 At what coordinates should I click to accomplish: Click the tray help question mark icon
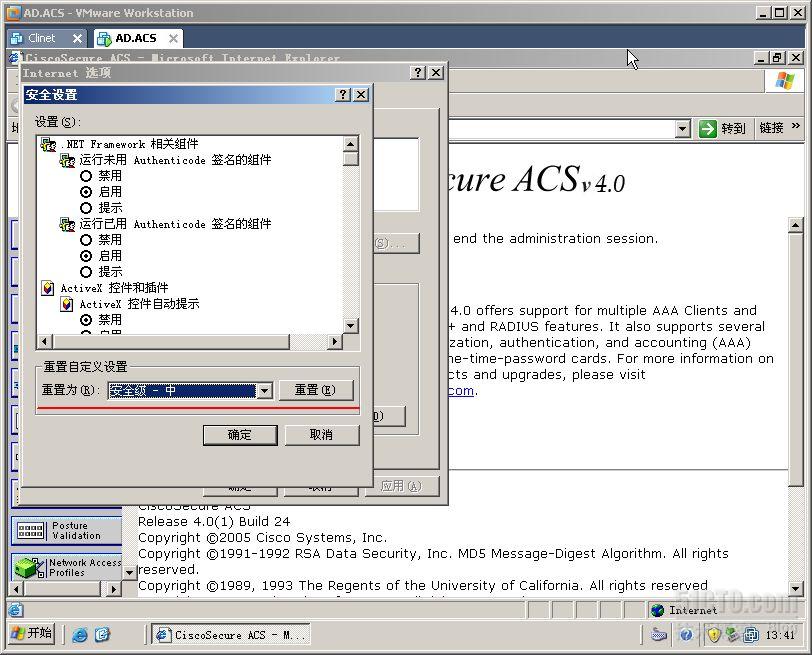click(x=686, y=635)
